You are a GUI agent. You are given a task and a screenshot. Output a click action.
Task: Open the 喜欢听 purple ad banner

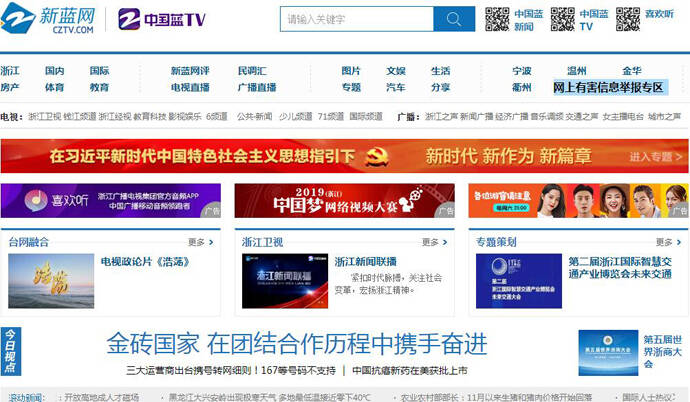110,201
